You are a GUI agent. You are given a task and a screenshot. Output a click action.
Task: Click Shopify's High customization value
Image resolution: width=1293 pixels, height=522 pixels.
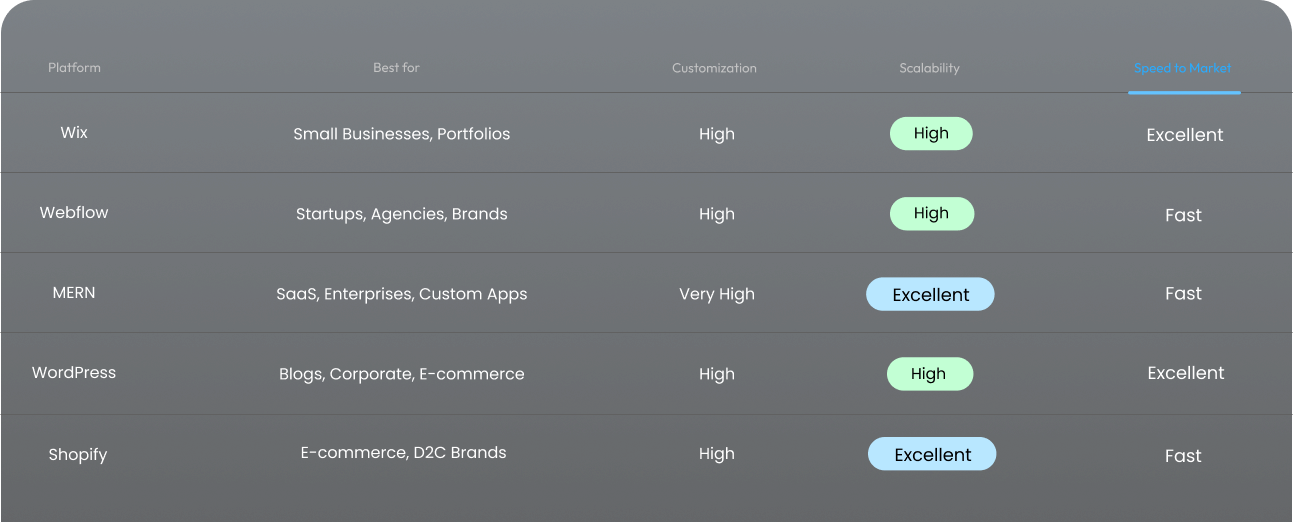(x=716, y=454)
